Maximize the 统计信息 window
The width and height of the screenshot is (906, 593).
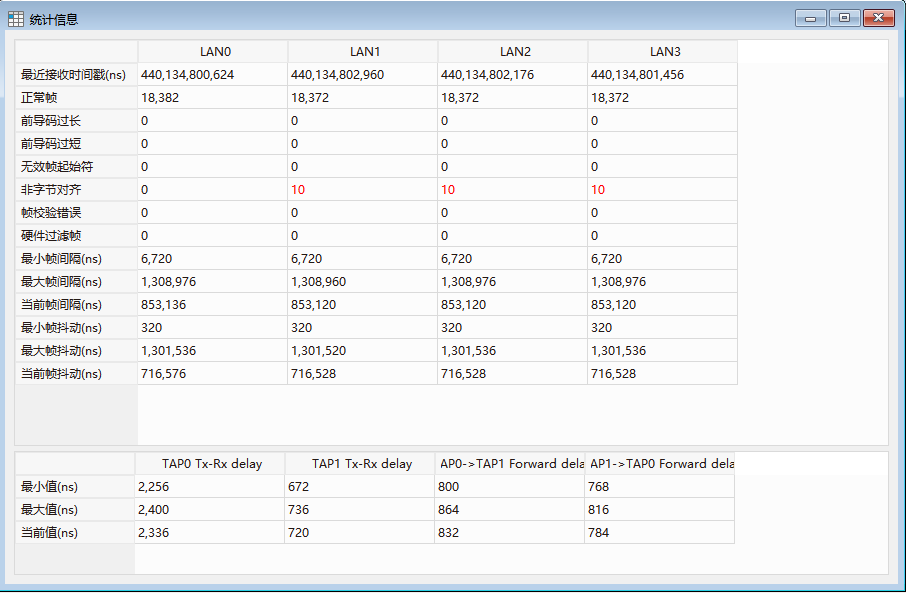click(844, 18)
